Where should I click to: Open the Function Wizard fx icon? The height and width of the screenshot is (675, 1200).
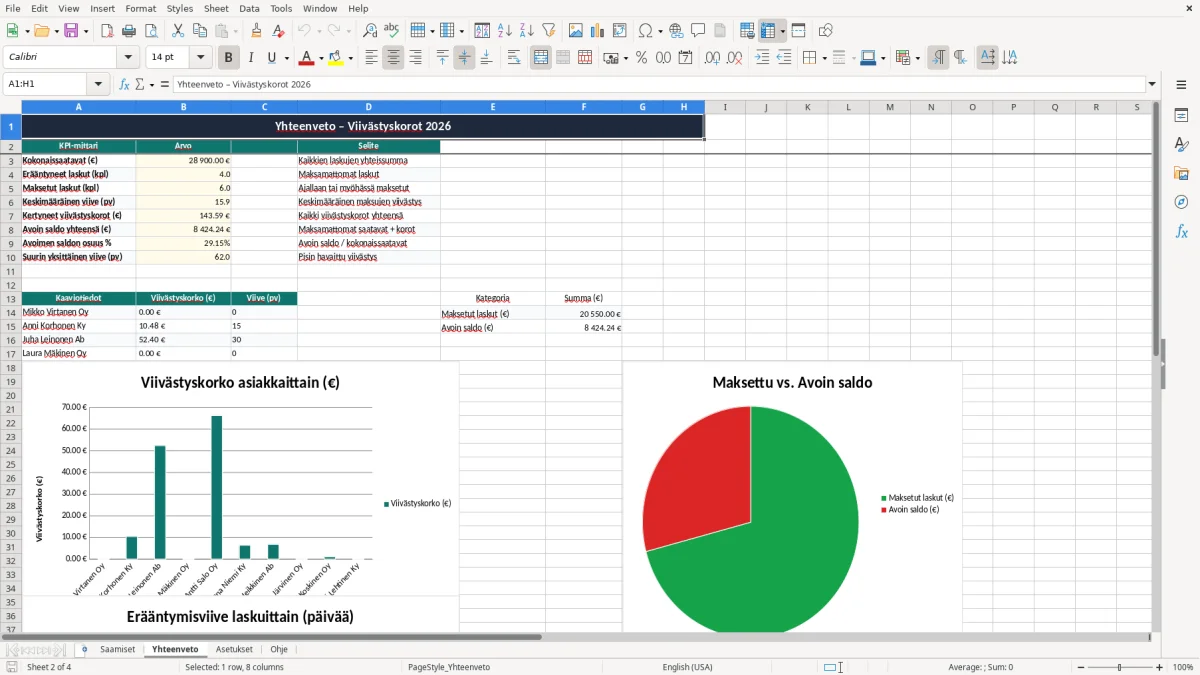(124, 84)
